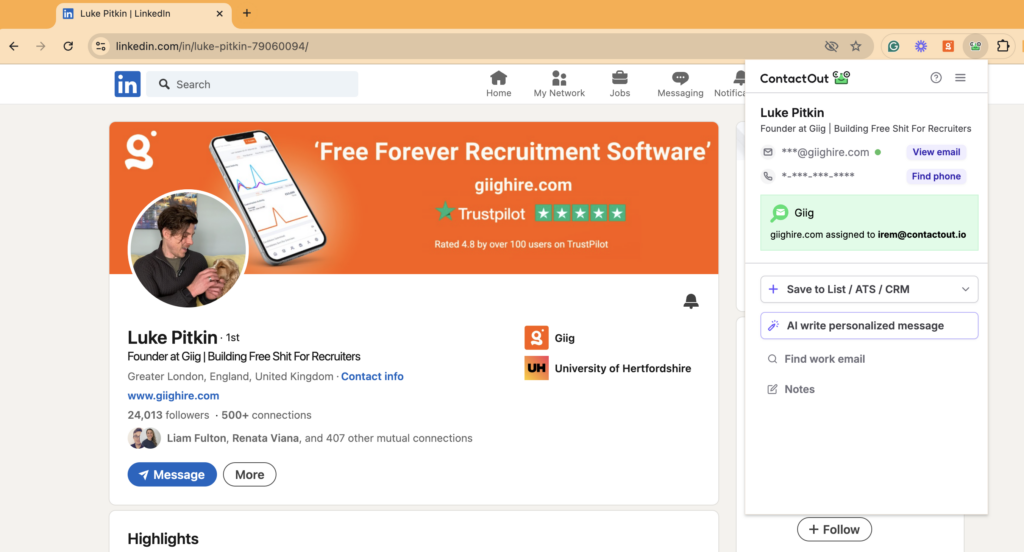The height and width of the screenshot is (552, 1024).
Task: Click the irem@contactout.io text
Action: 921,235
